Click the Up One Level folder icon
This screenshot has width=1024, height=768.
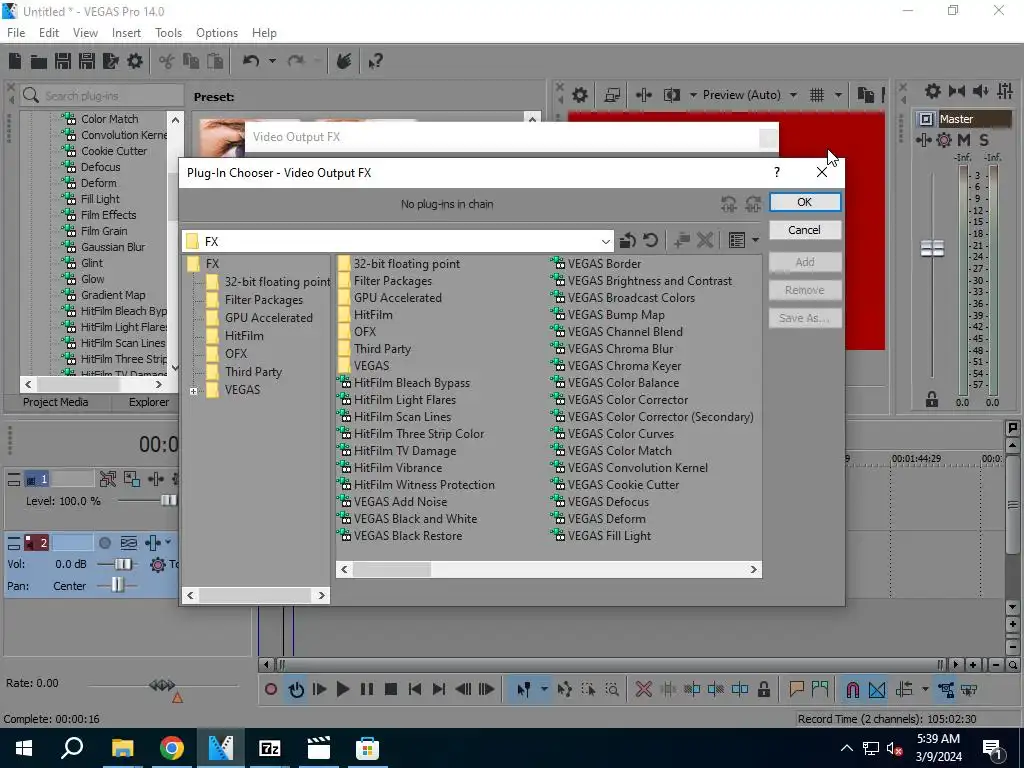(x=628, y=240)
